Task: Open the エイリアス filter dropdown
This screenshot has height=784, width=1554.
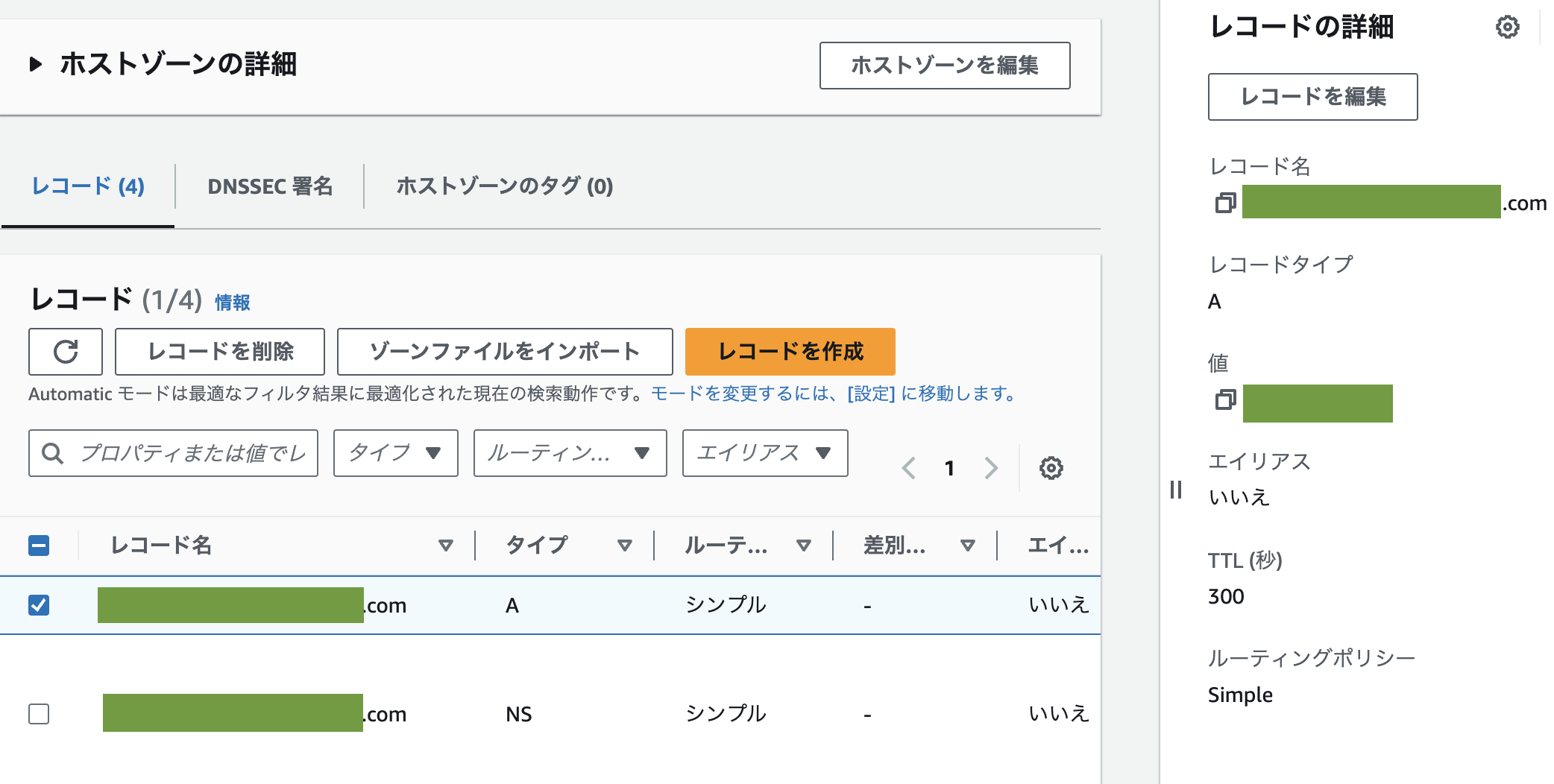Action: click(x=764, y=453)
